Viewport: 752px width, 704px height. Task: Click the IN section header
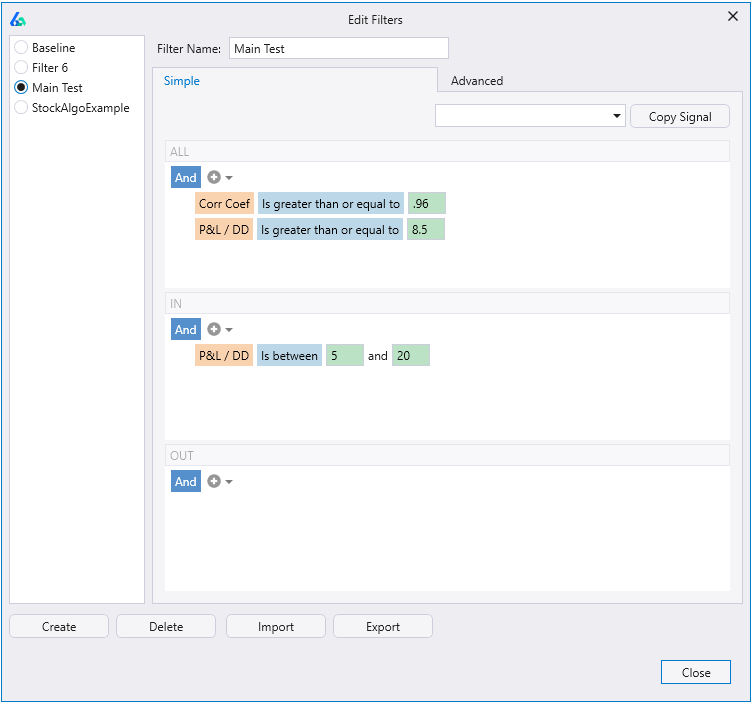pyautogui.click(x=447, y=303)
